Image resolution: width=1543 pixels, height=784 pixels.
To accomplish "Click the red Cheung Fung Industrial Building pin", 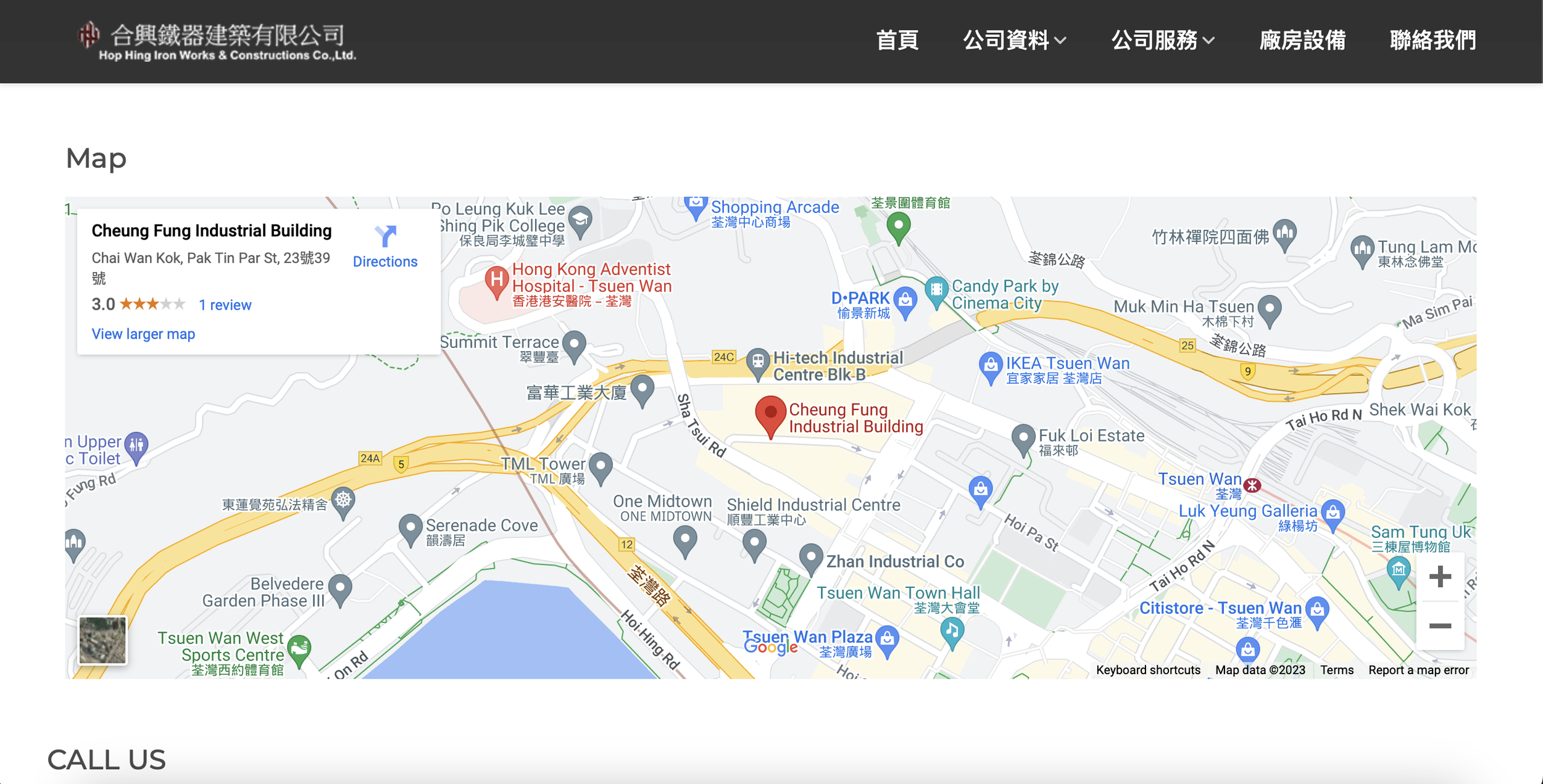I will (770, 414).
